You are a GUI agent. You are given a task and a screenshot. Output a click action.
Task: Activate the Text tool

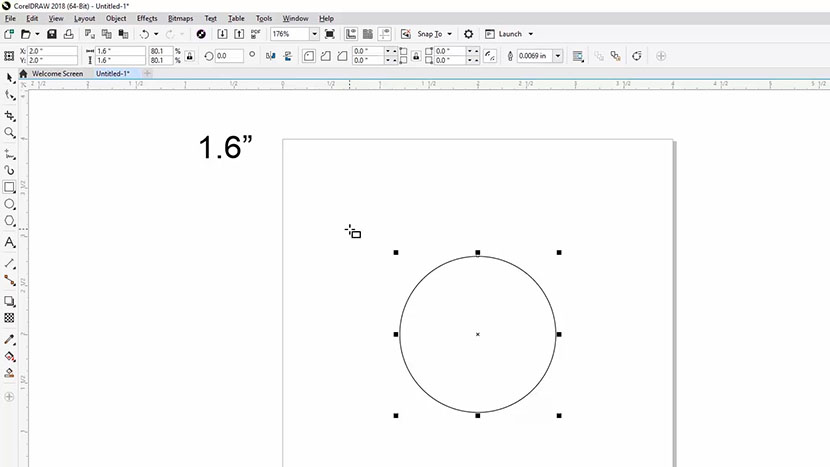coord(10,243)
